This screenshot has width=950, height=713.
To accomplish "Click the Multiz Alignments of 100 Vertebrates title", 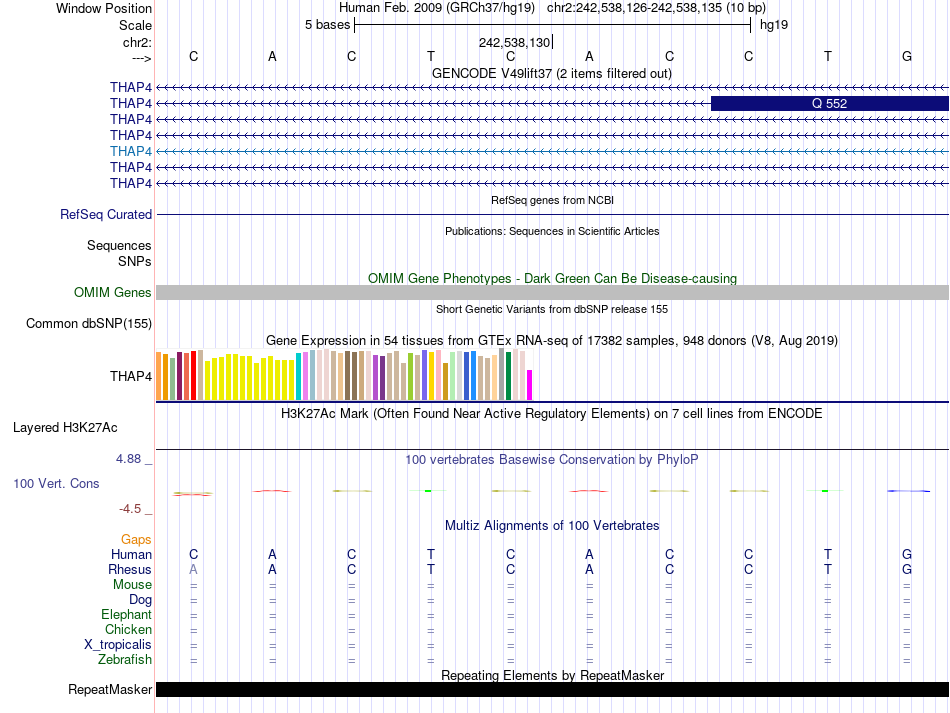I will pos(552,525).
